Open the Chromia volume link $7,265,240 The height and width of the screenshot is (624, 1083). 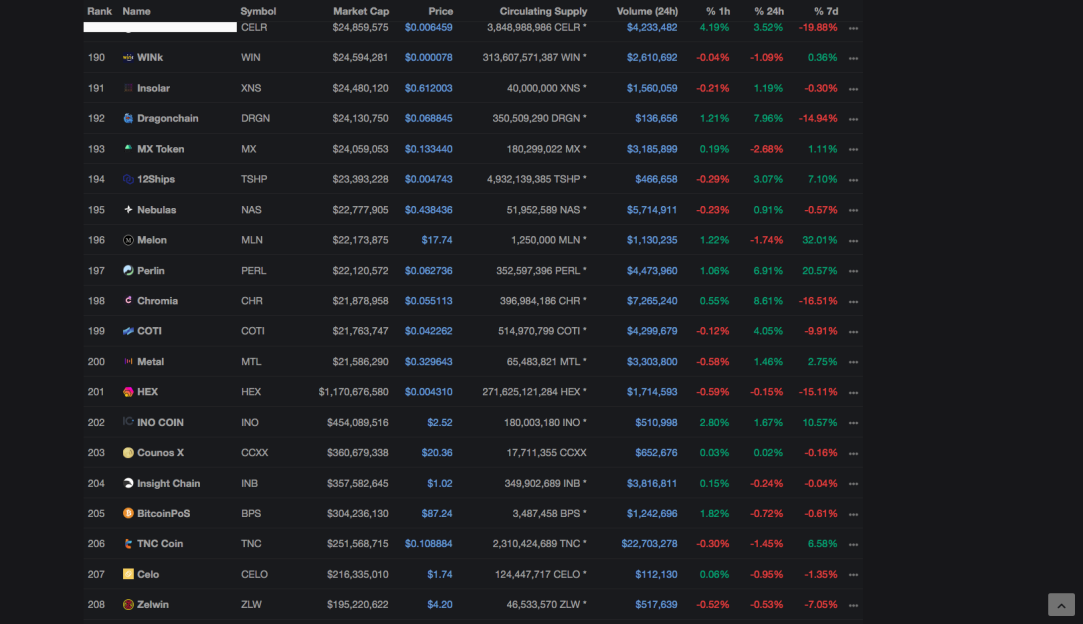pyautogui.click(x=652, y=301)
